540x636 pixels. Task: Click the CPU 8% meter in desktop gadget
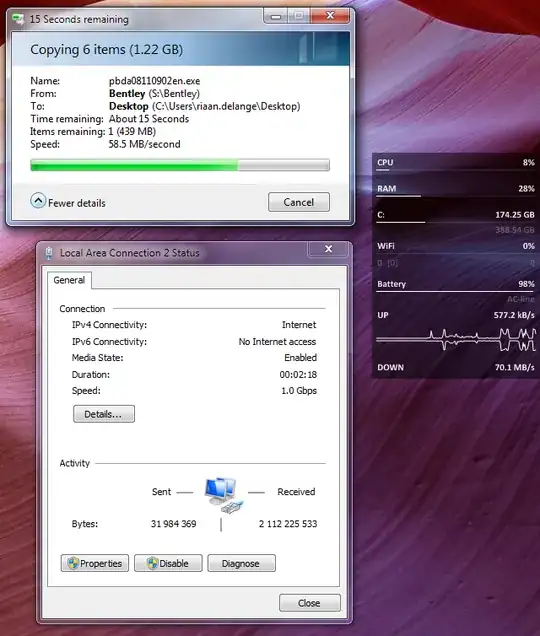[456, 163]
